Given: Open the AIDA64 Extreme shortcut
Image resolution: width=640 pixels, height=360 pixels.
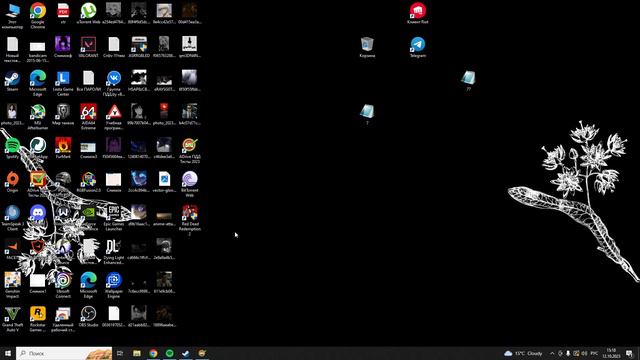Looking at the screenshot, I should 88,116.
